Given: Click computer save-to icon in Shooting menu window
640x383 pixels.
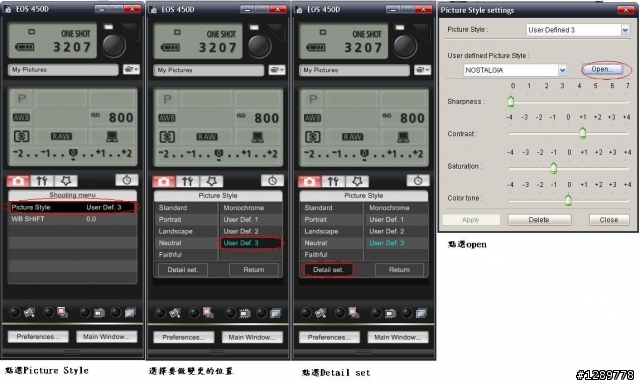Looking at the screenshot, I should [x=112, y=136].
